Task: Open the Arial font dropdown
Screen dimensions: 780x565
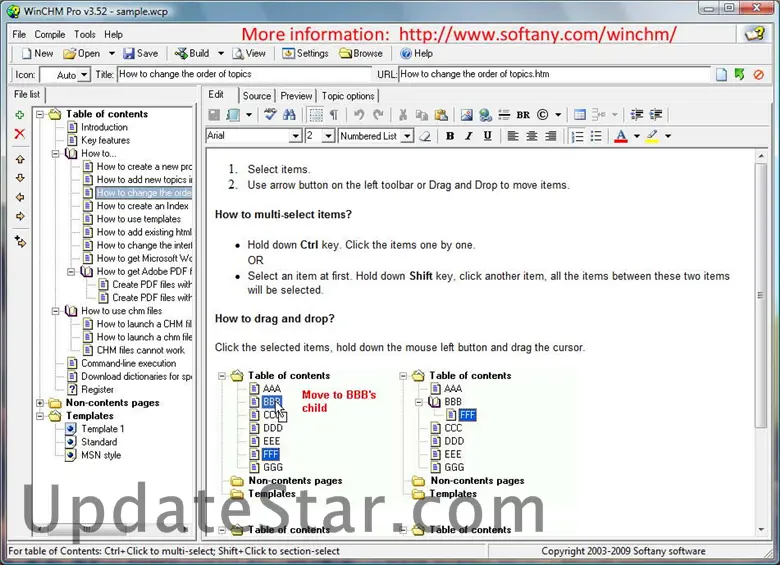Action: coord(295,136)
